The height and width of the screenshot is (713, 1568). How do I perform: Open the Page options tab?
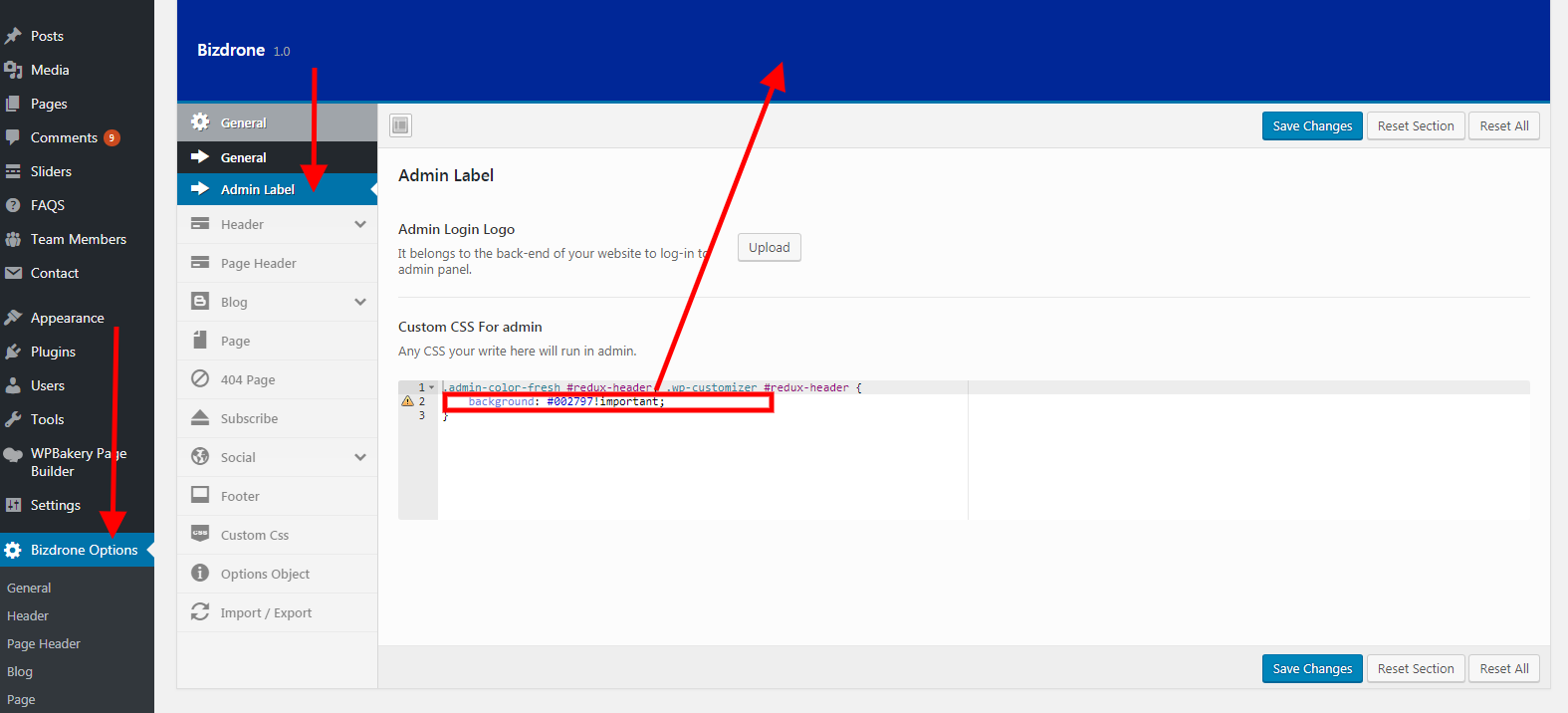coord(277,341)
